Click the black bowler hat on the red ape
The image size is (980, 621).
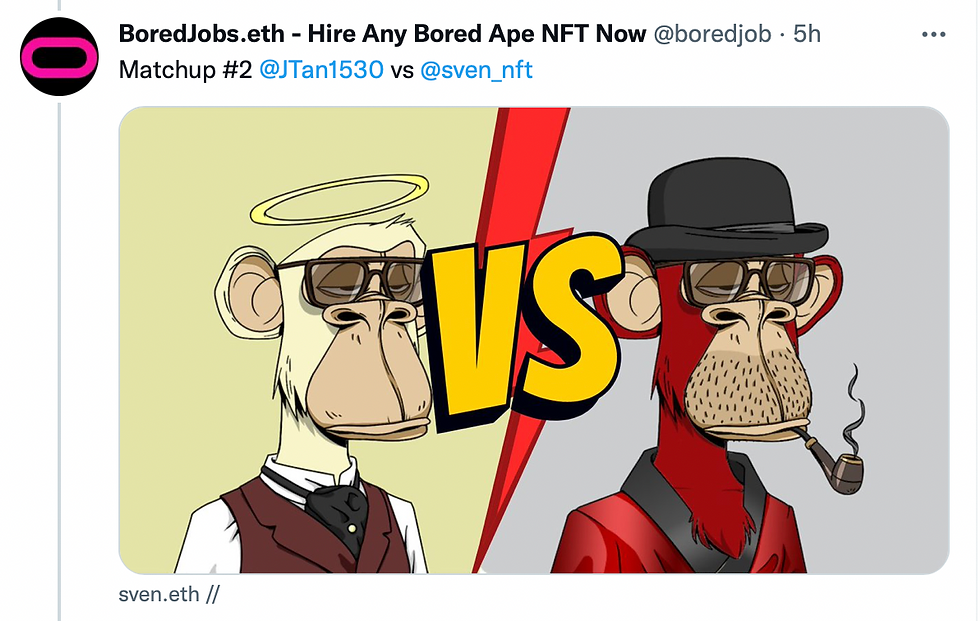click(x=727, y=208)
